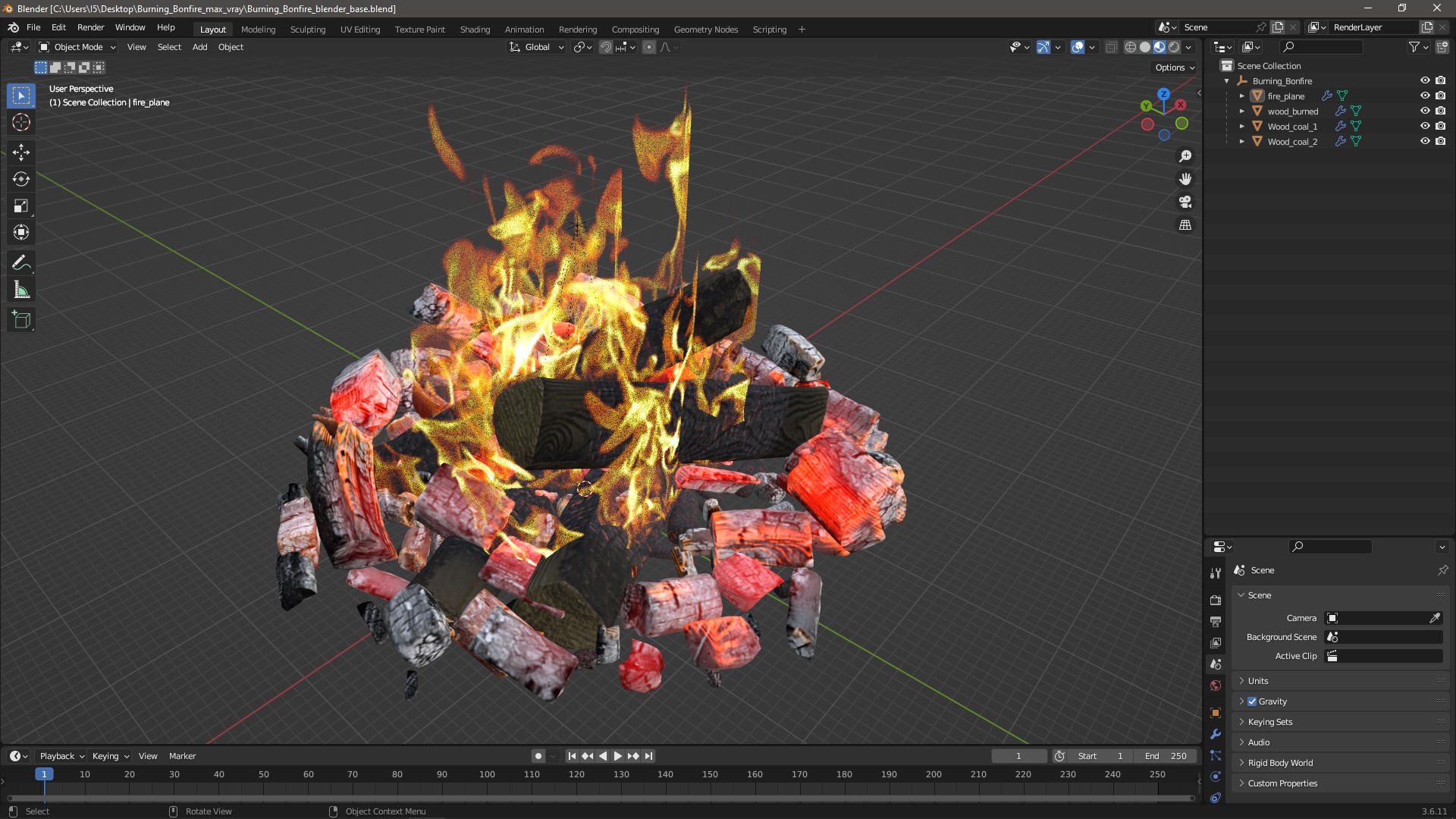Activate the Rotate tool
Image resolution: width=1456 pixels, height=819 pixels.
click(21, 179)
